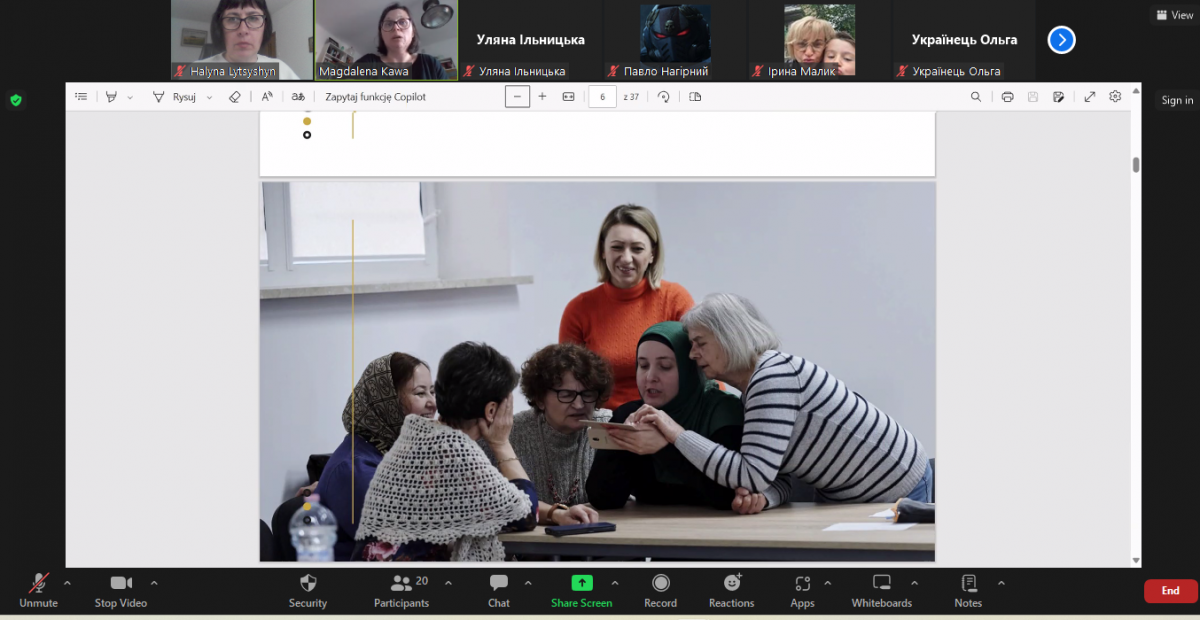
Task: Open the Participants panel
Action: tap(401, 590)
